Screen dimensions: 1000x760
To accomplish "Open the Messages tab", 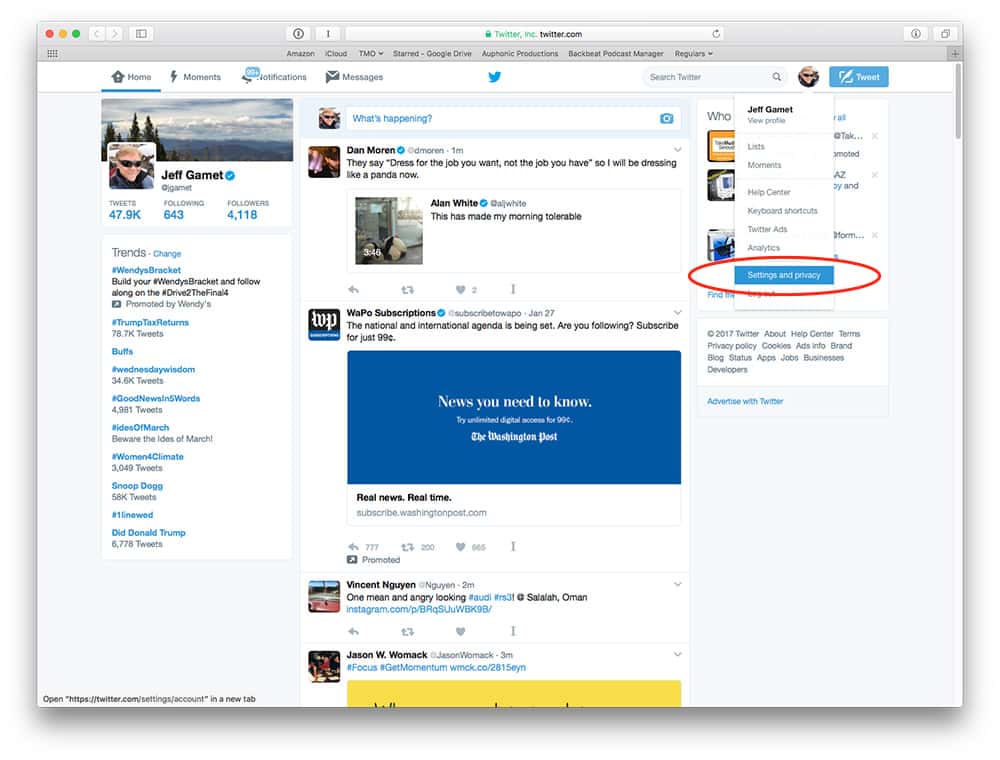I will pos(355,77).
